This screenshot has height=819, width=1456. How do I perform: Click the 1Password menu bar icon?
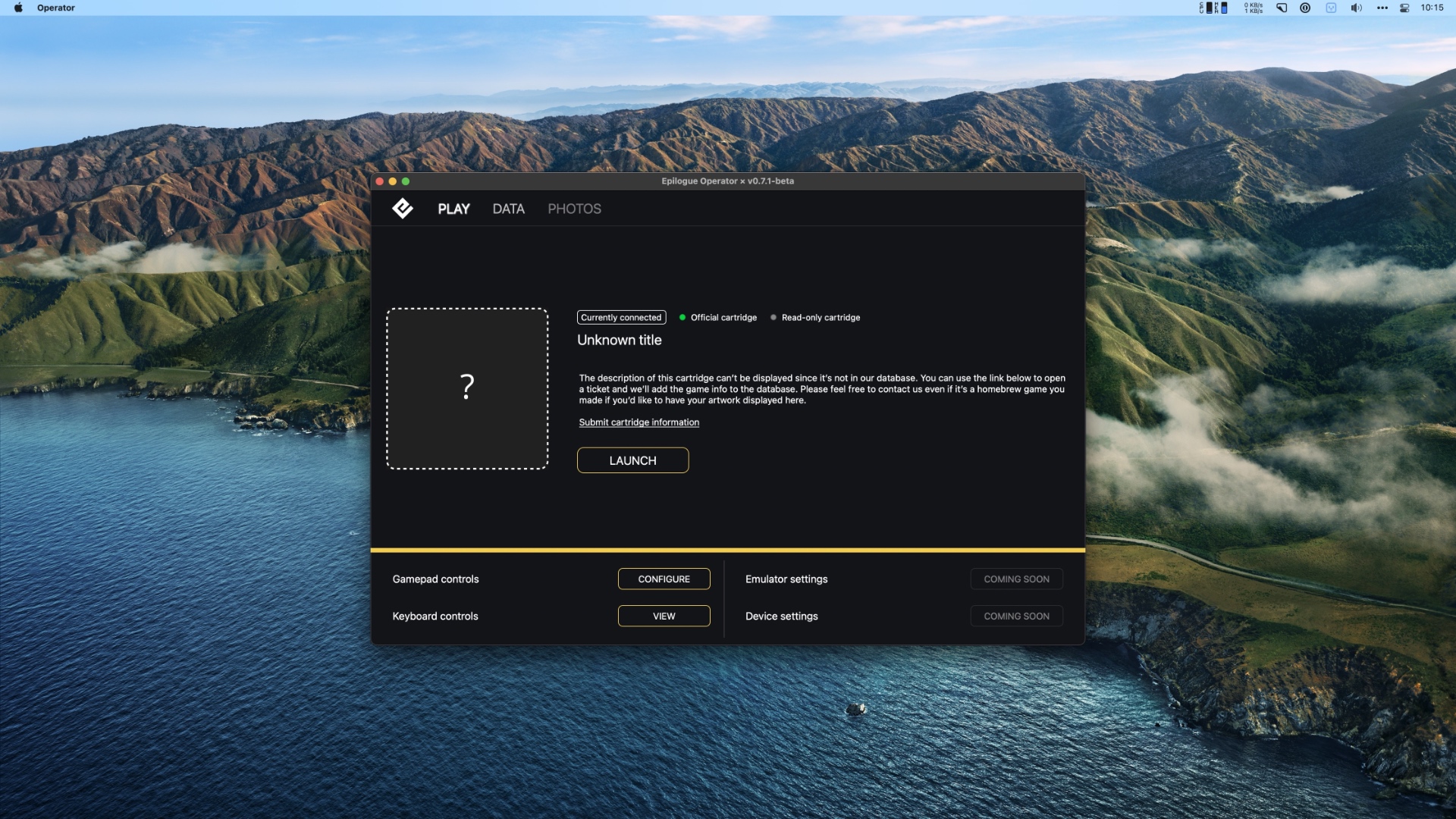click(x=1304, y=8)
